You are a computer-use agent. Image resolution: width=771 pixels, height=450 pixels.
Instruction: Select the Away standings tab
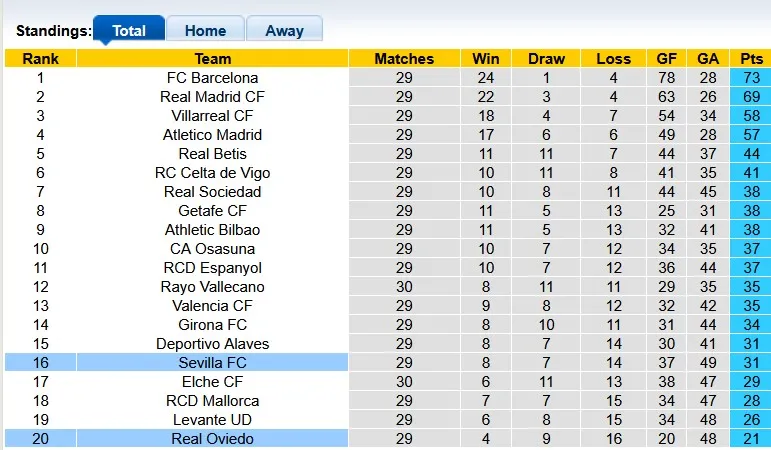point(284,30)
